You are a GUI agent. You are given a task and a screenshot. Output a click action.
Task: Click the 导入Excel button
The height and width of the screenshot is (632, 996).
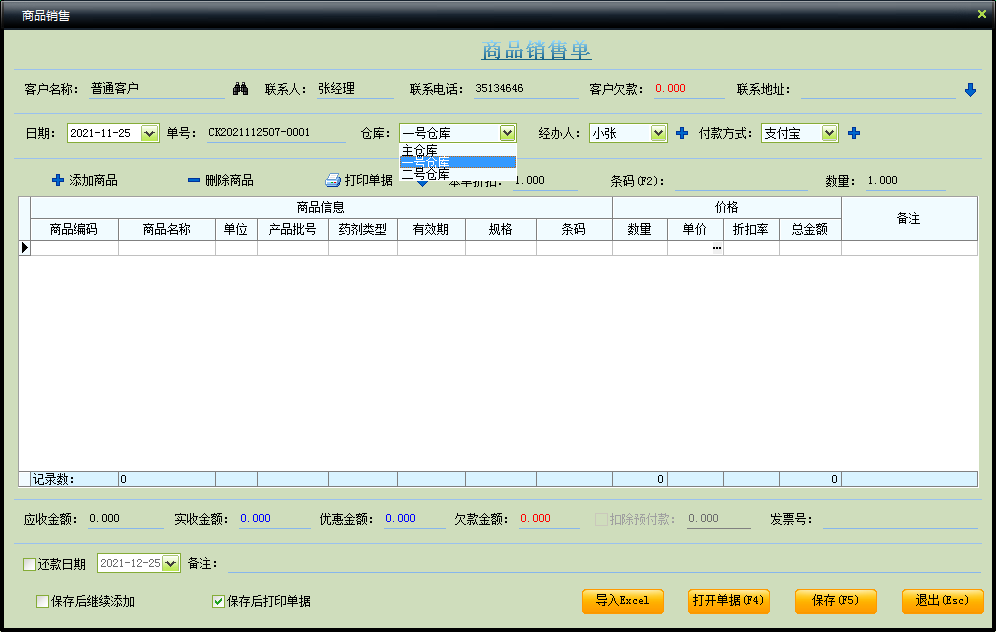click(x=622, y=601)
